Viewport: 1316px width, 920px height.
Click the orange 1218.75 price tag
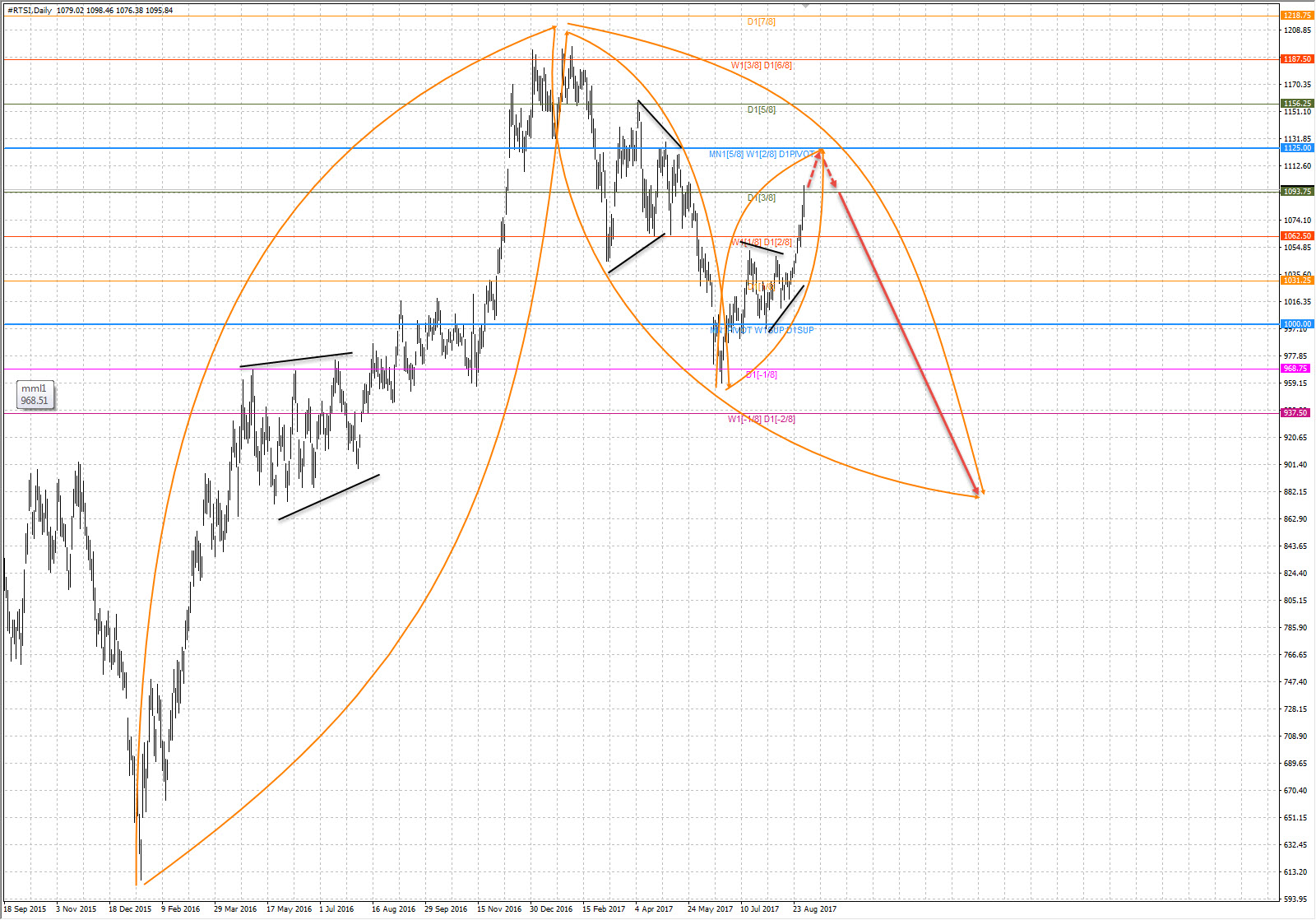pyautogui.click(x=1297, y=16)
